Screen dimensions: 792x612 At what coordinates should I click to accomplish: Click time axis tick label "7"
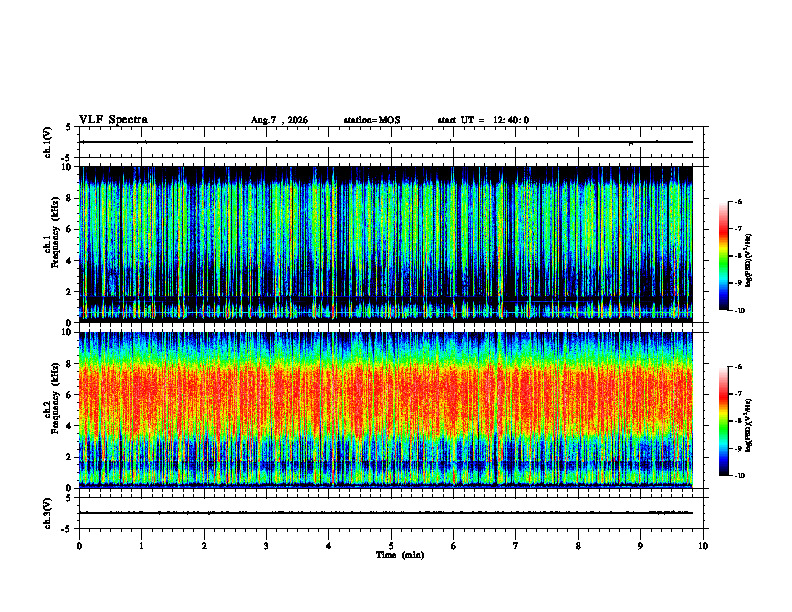click(516, 546)
